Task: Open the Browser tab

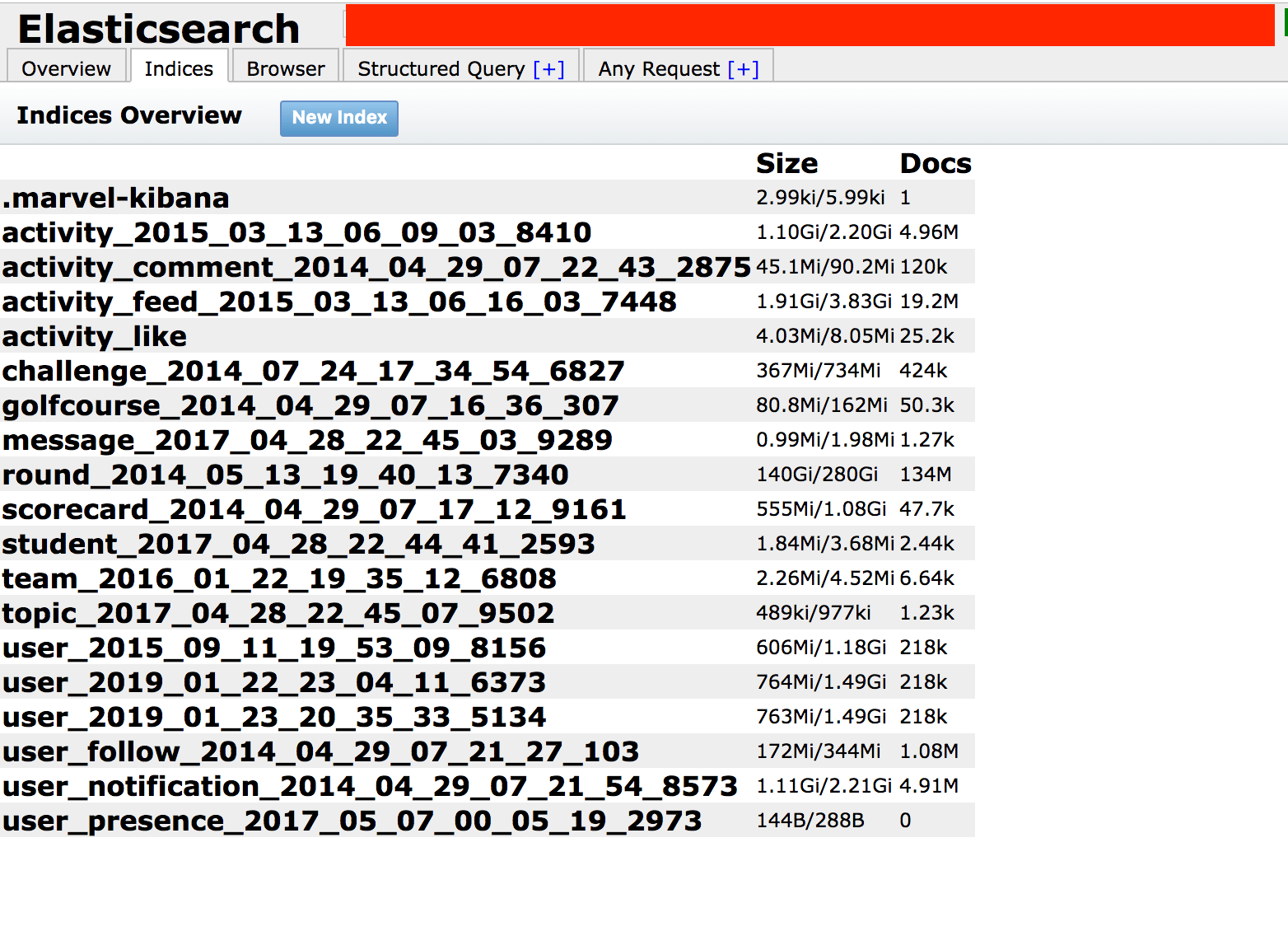Action: click(286, 68)
